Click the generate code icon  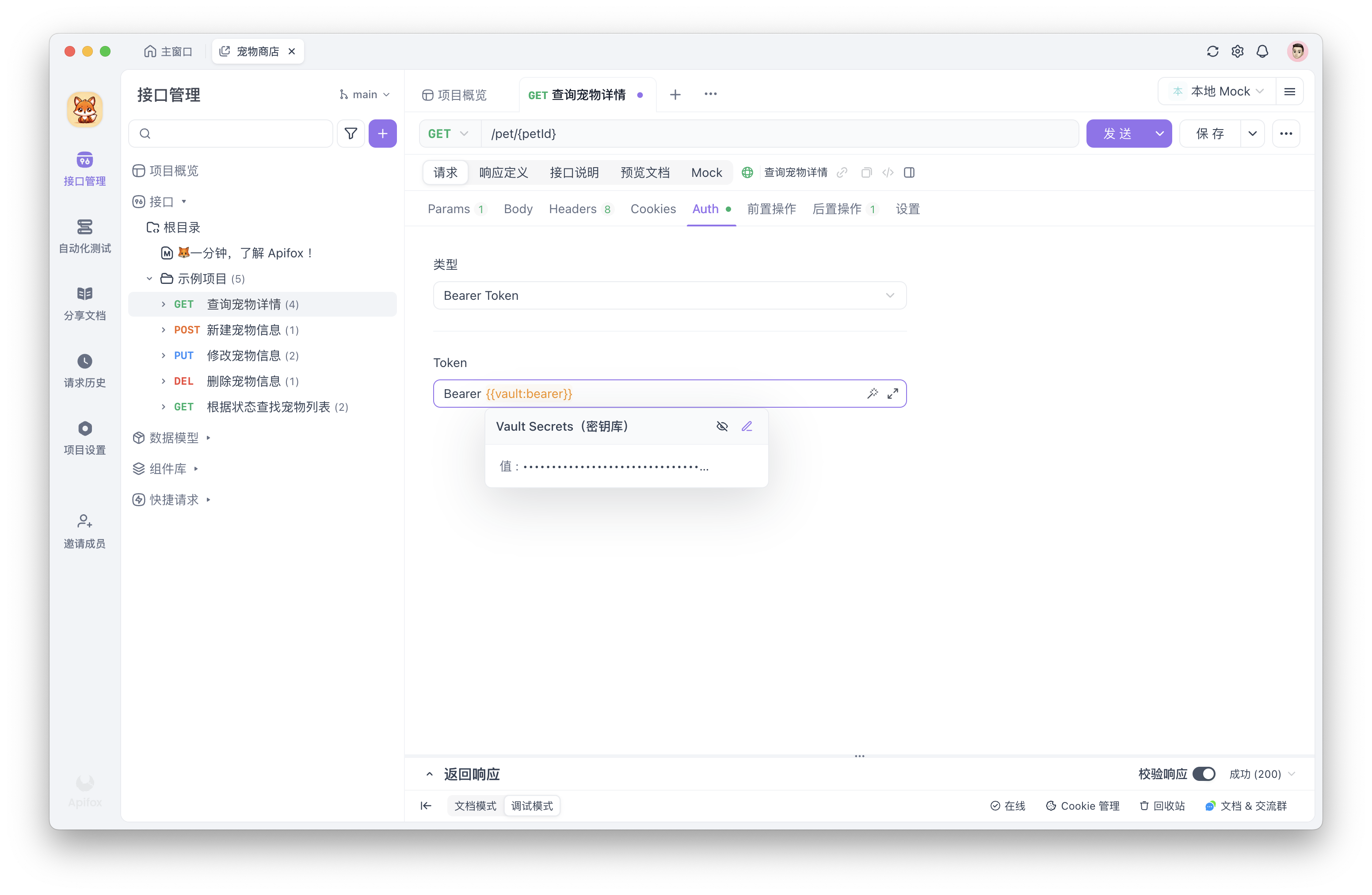[x=888, y=172]
